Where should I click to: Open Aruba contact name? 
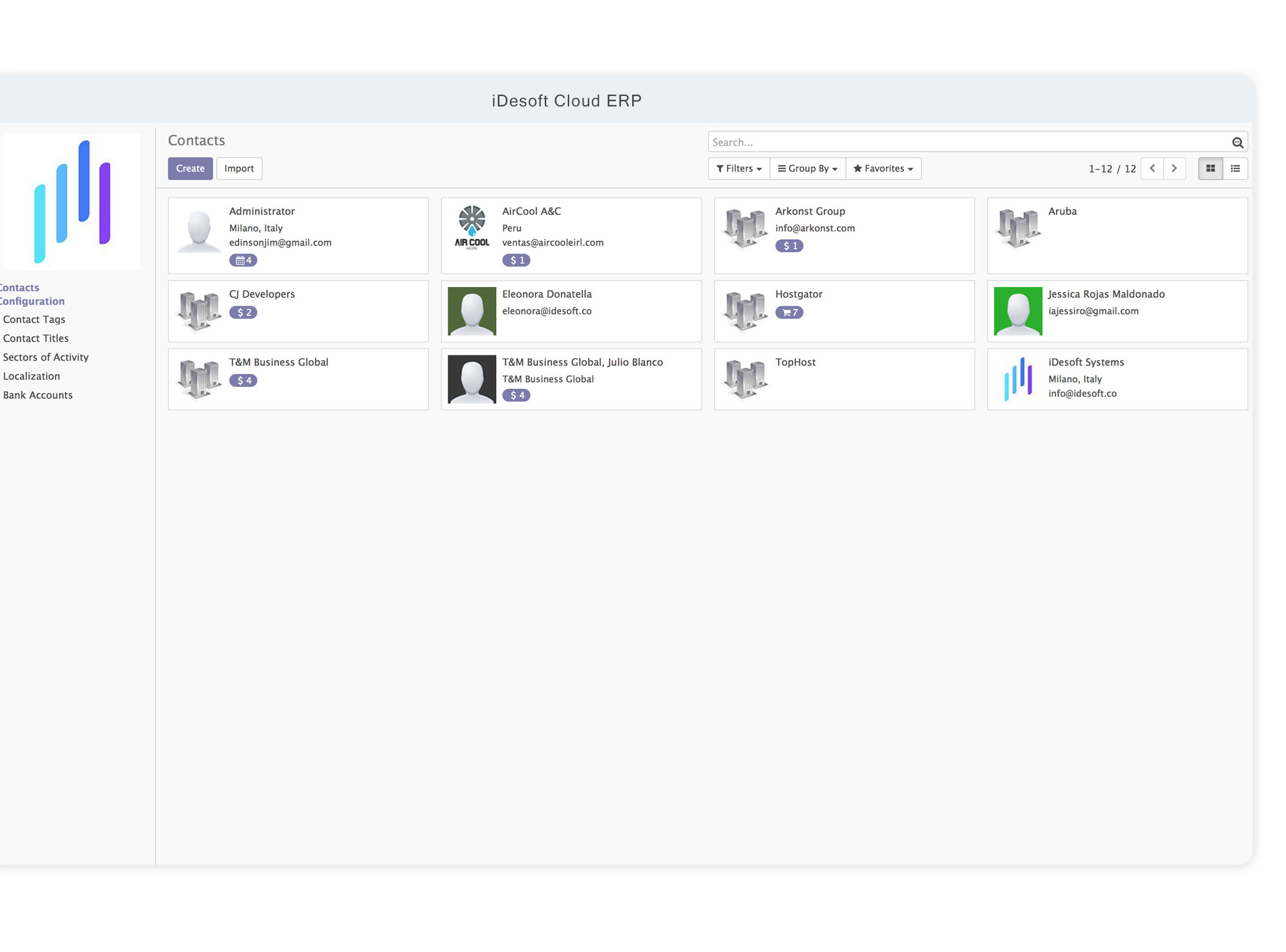tap(1063, 212)
